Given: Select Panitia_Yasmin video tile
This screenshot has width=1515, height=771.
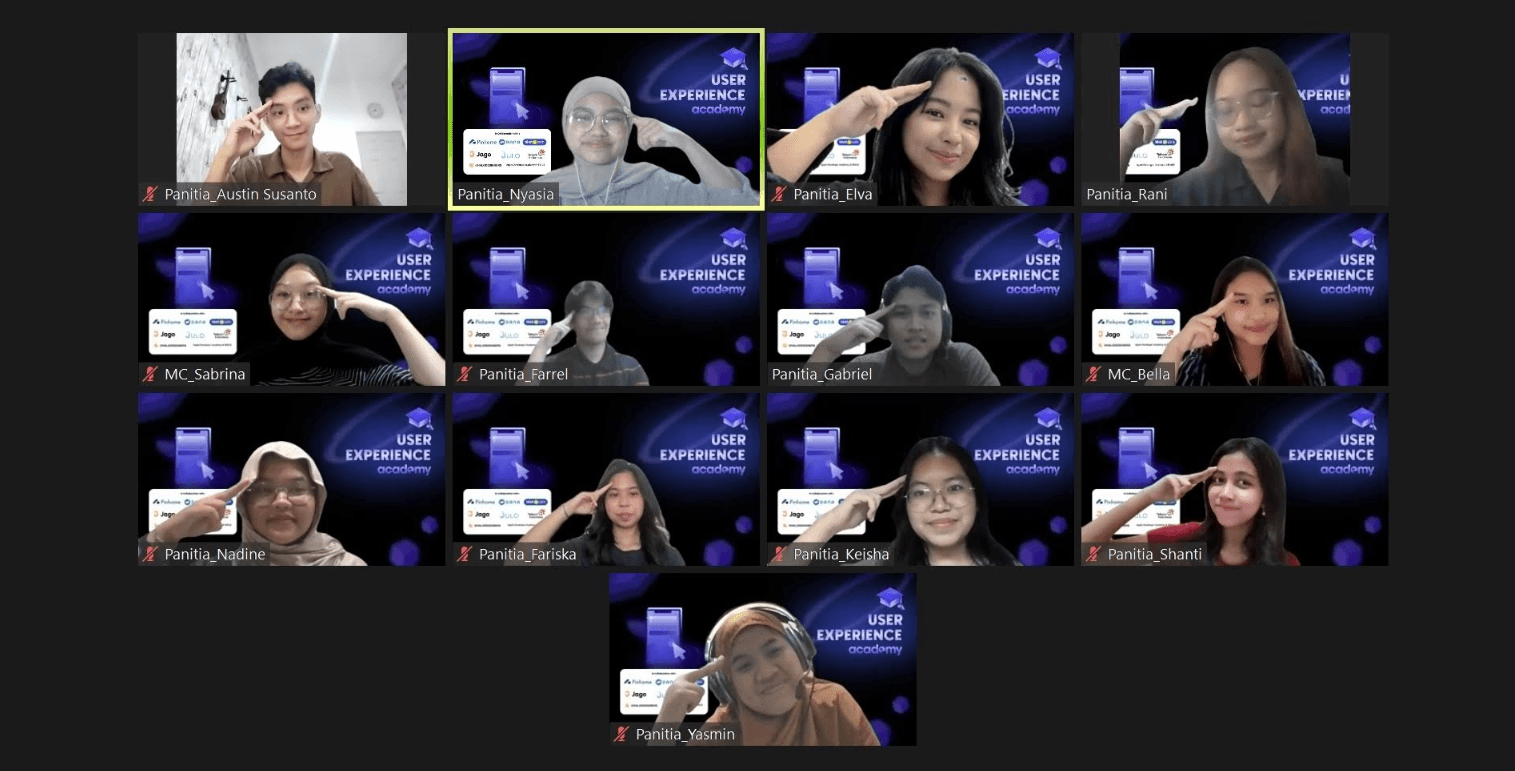Looking at the screenshot, I should (763, 659).
